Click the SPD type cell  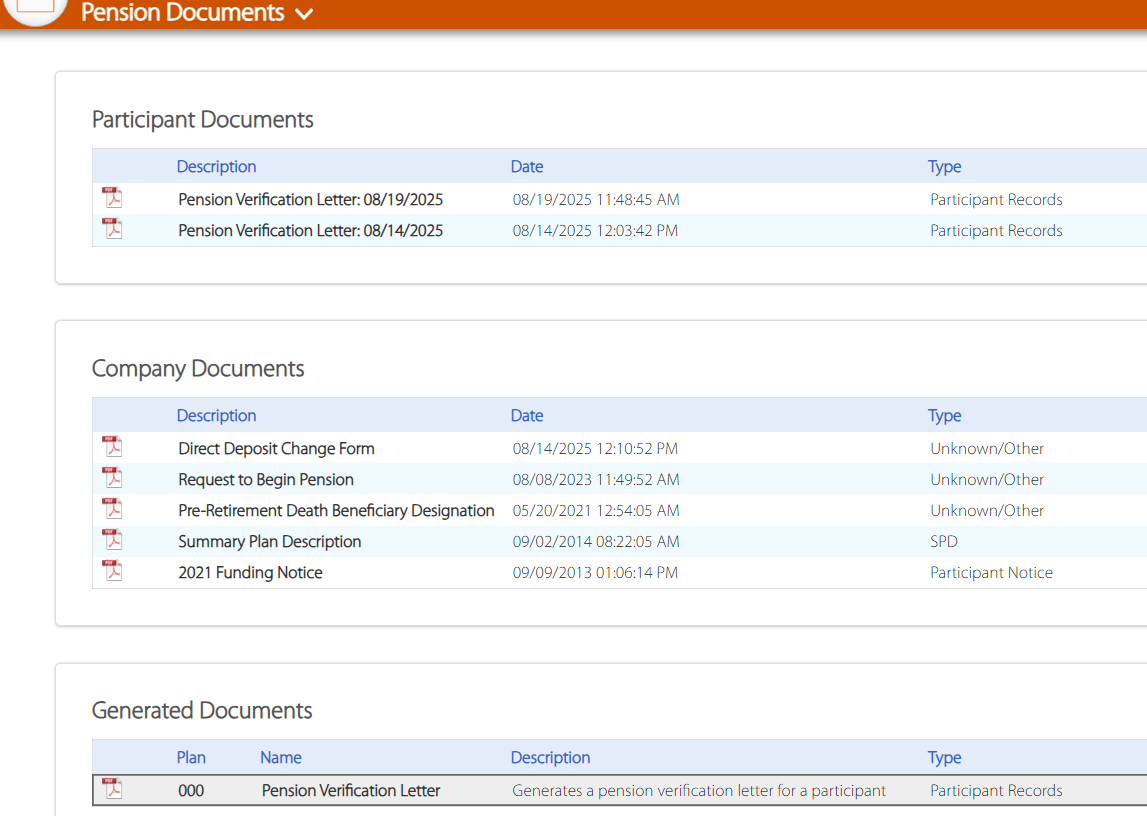click(944, 542)
